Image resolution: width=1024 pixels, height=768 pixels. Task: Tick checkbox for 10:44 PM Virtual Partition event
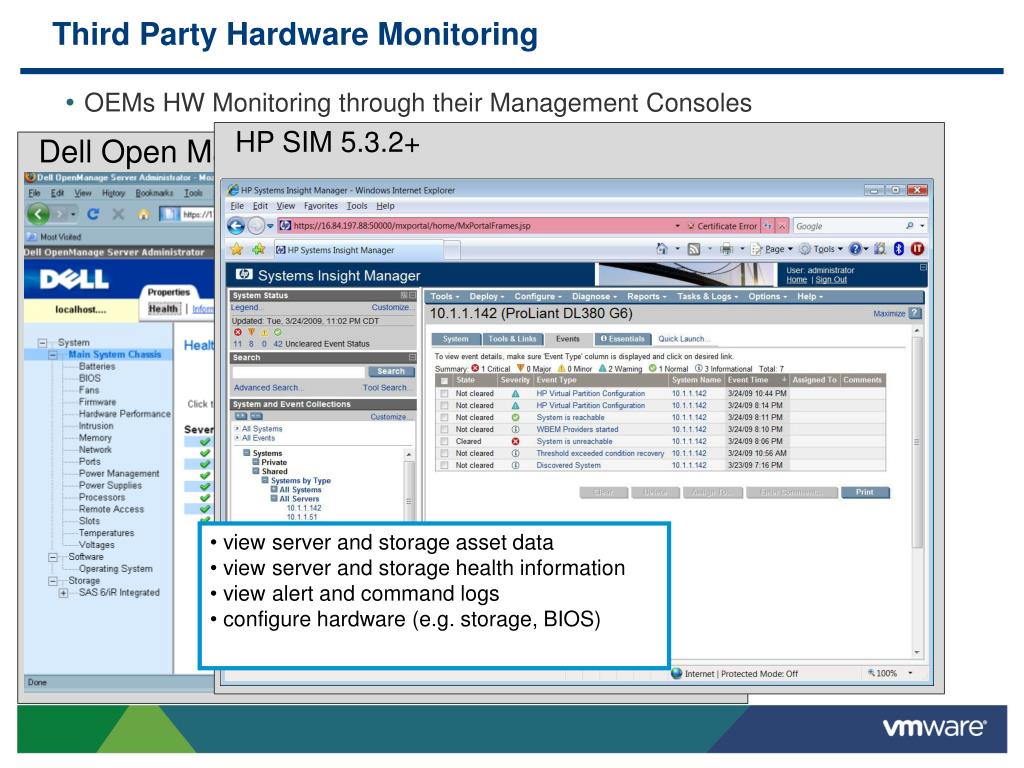pos(444,394)
